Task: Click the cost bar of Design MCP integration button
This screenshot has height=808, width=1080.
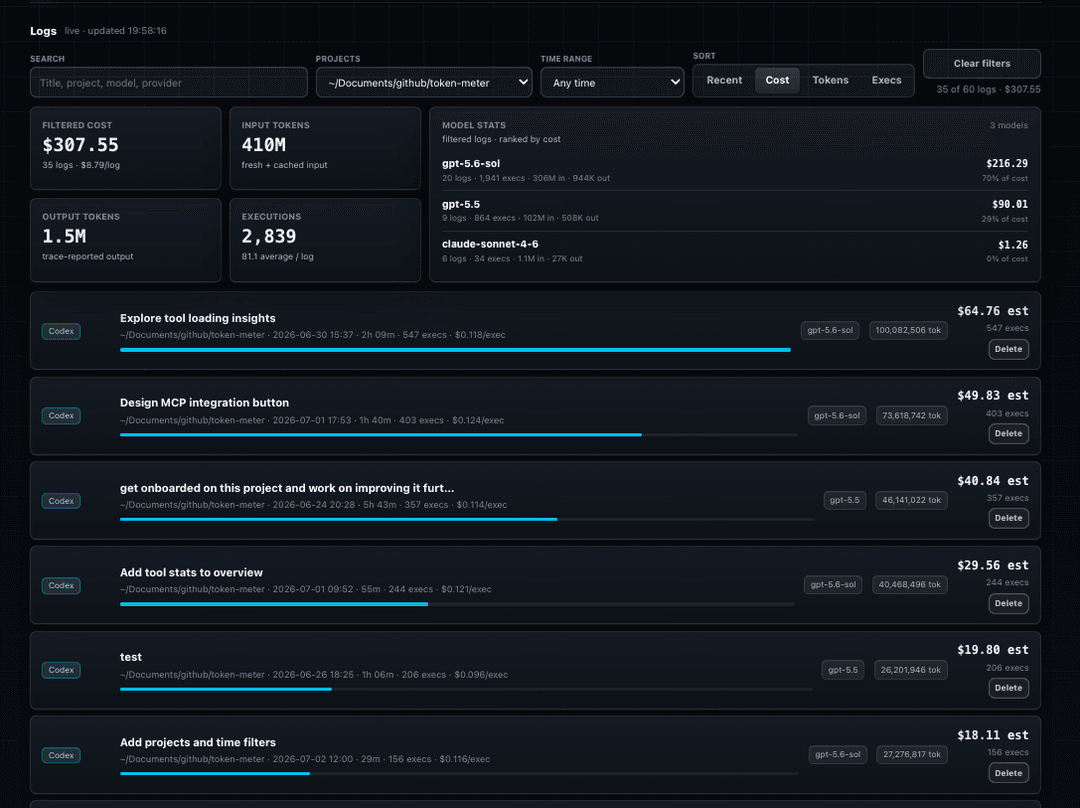Action: coord(459,435)
